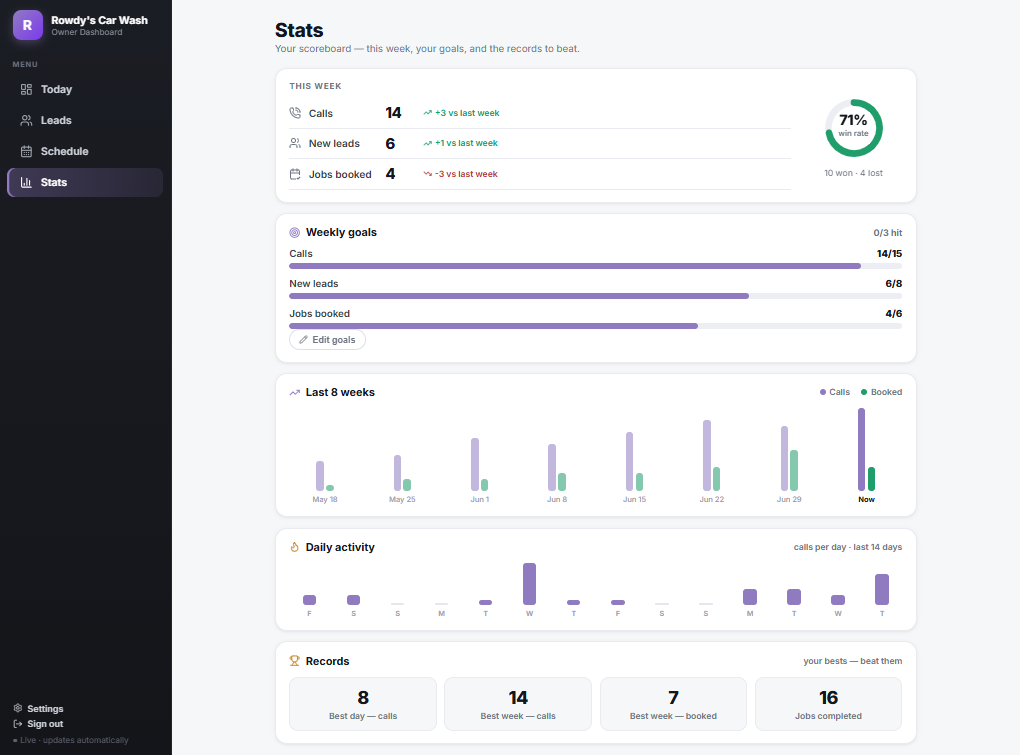Click the Jun 15 week label
1020x755 pixels.
coord(634,499)
